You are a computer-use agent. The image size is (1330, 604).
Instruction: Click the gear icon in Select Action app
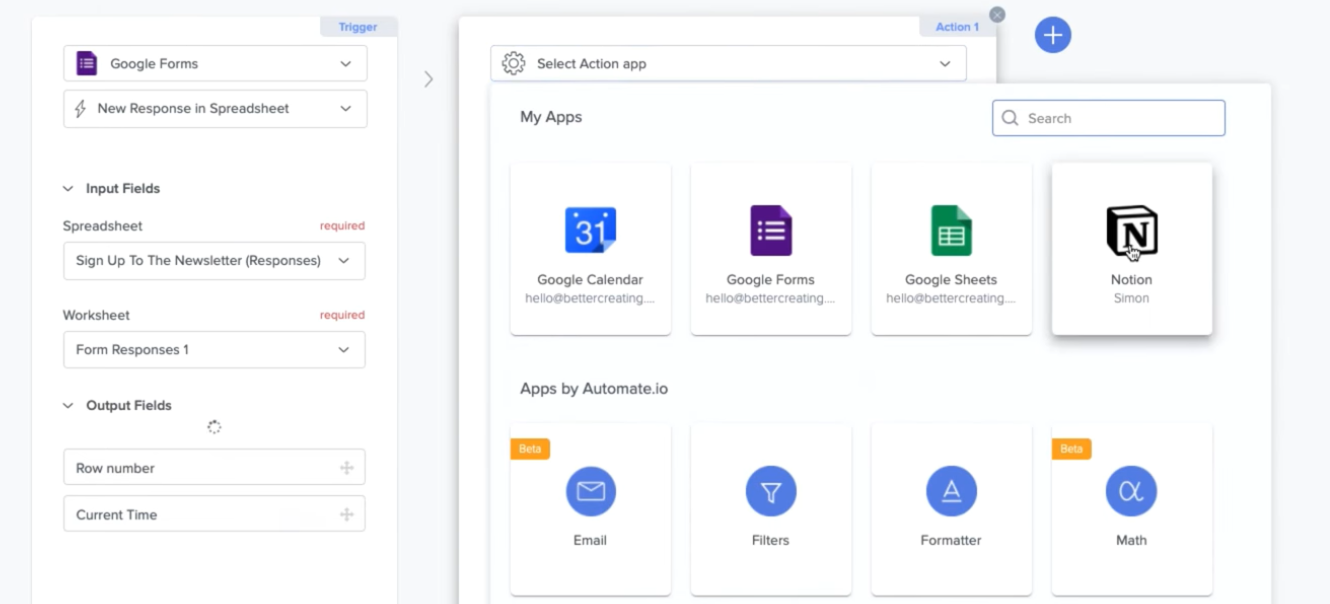[x=513, y=63]
